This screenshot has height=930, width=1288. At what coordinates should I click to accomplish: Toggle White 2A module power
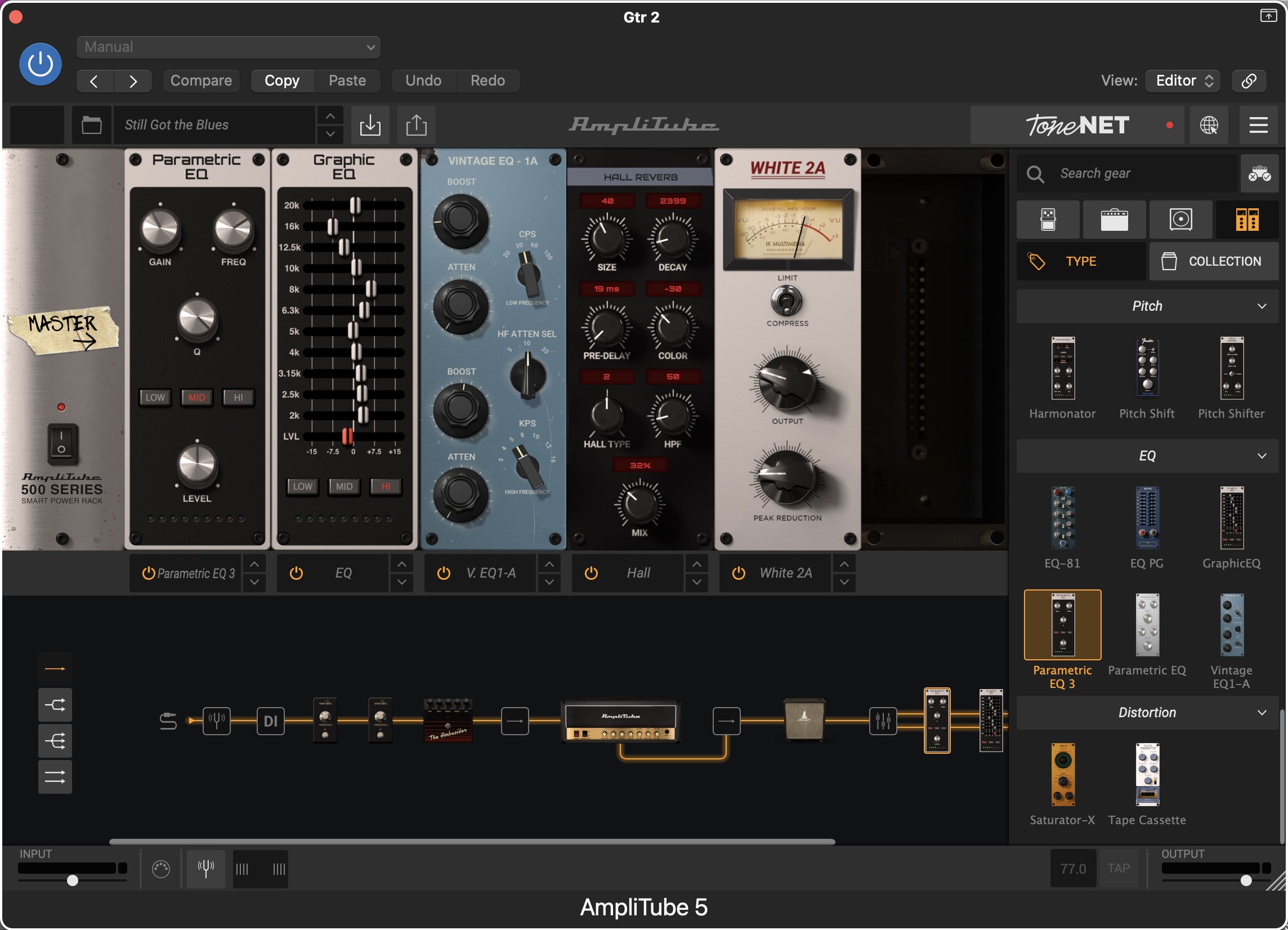pos(738,574)
